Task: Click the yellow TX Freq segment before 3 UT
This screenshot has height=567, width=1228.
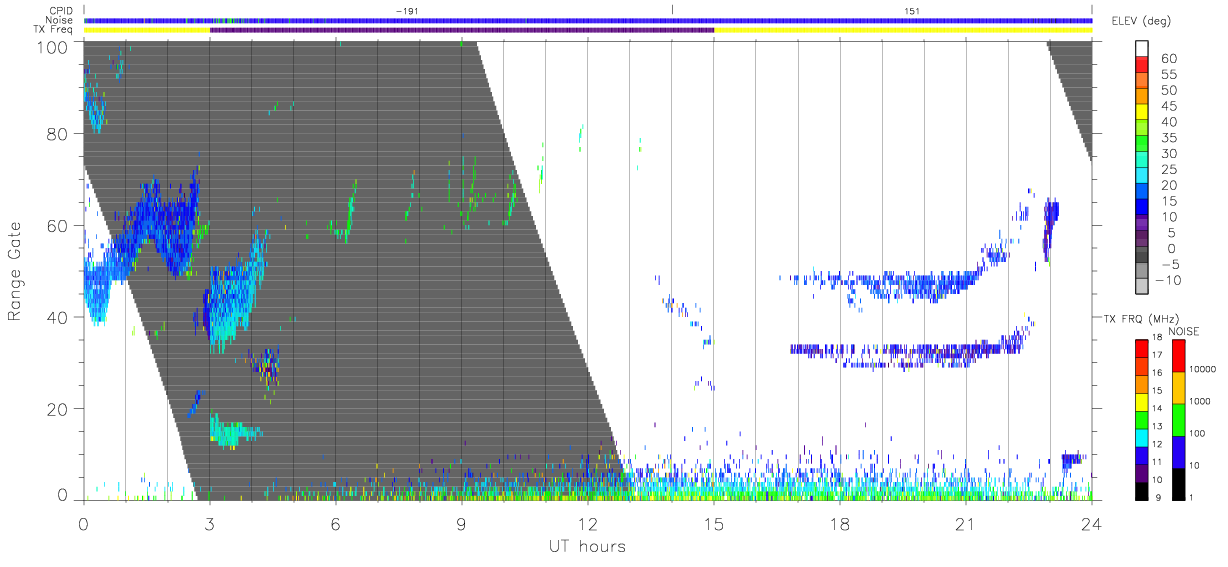Action: pos(147,30)
